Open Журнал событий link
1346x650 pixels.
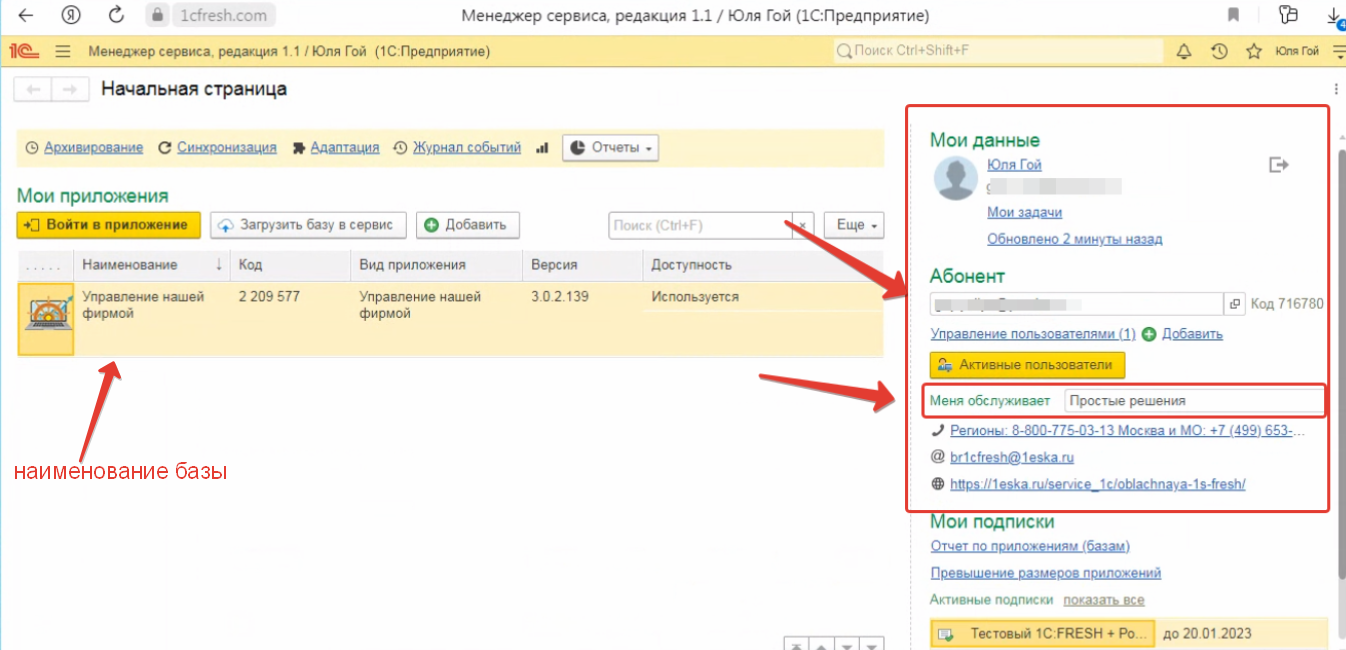[467, 148]
